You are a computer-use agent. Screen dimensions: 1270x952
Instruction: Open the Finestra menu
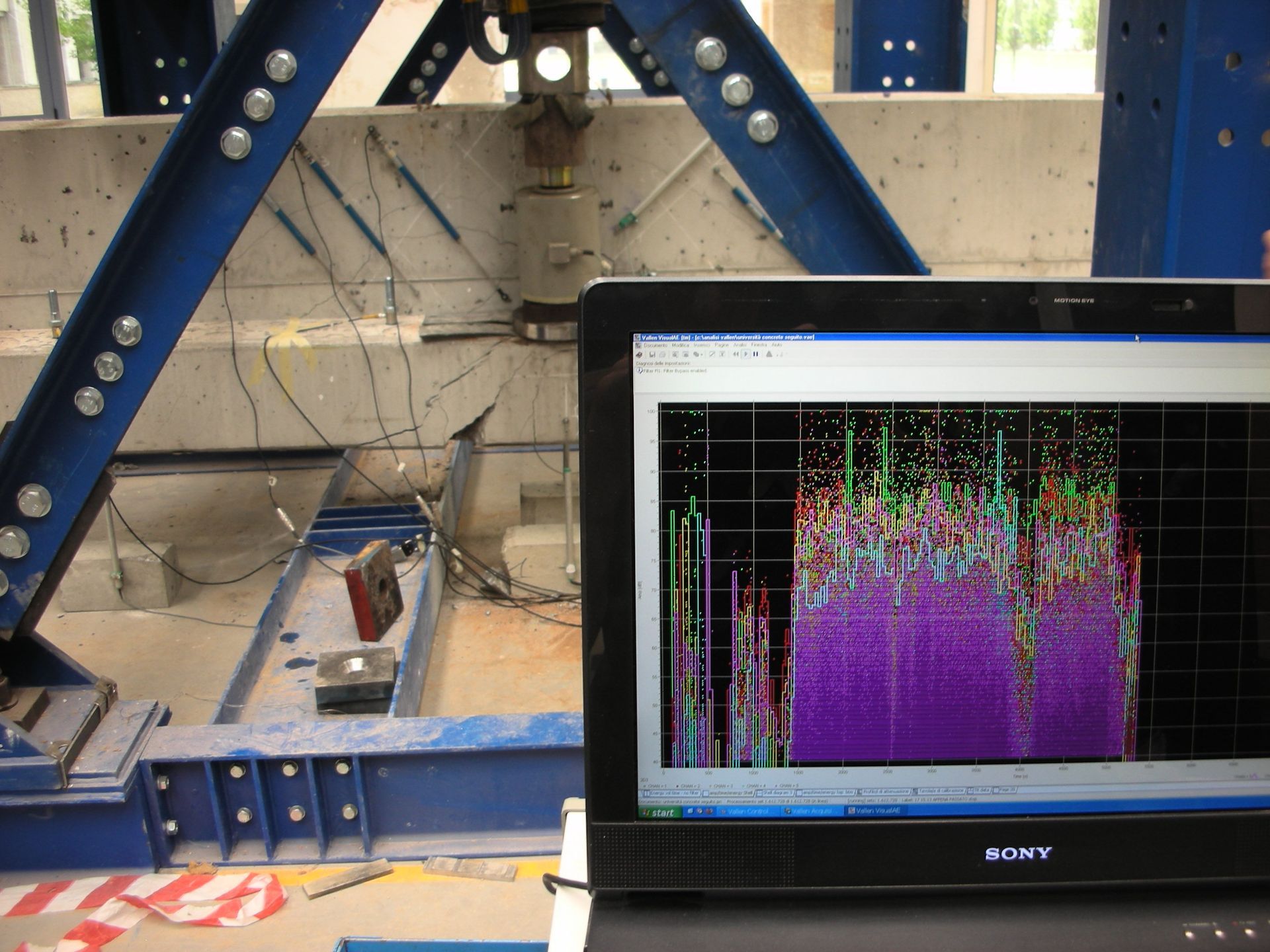click(x=759, y=345)
